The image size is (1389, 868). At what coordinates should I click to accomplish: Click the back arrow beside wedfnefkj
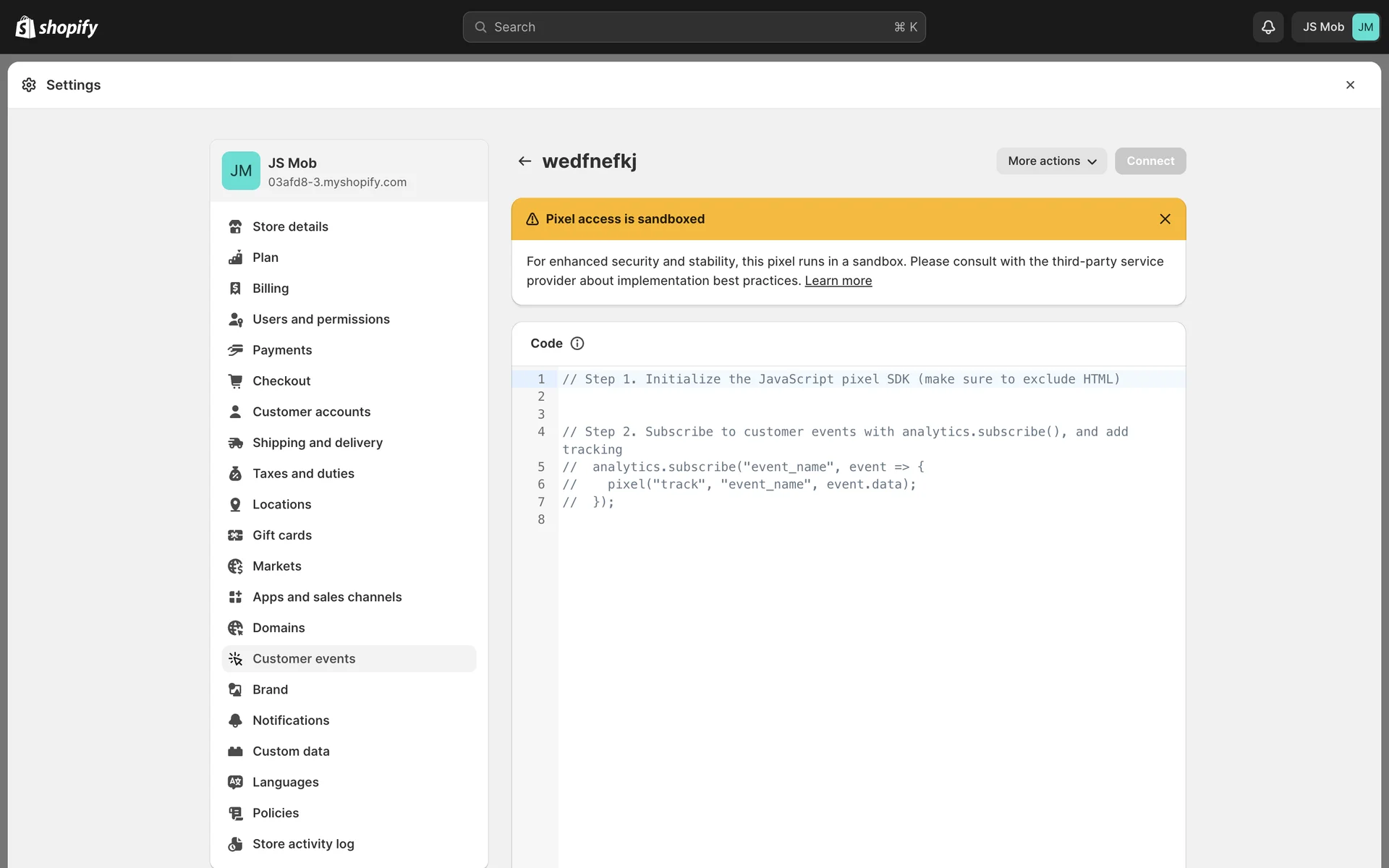[x=524, y=161]
